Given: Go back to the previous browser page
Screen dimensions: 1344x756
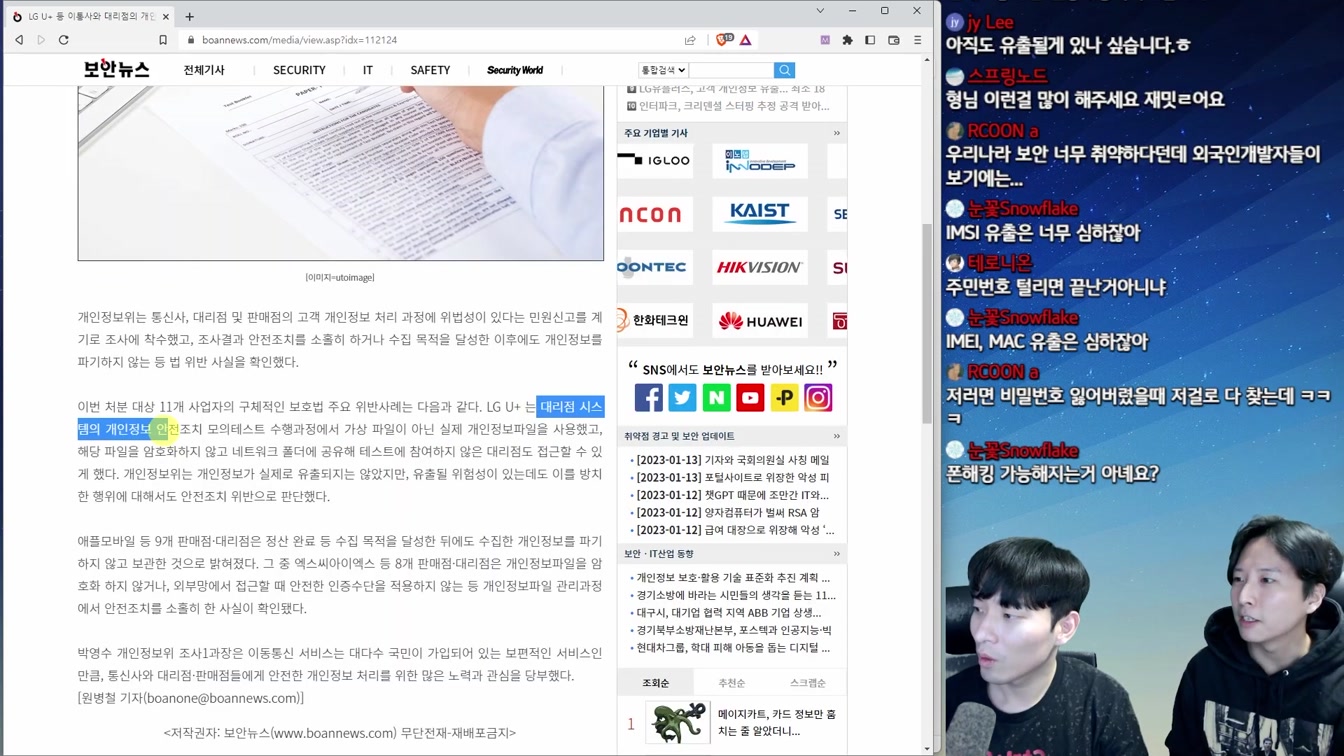Looking at the screenshot, I should tap(19, 40).
